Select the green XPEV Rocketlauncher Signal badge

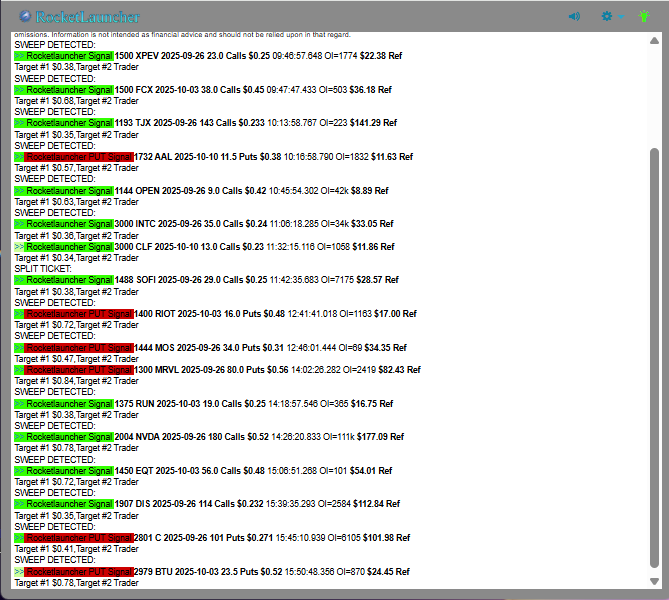point(69,56)
